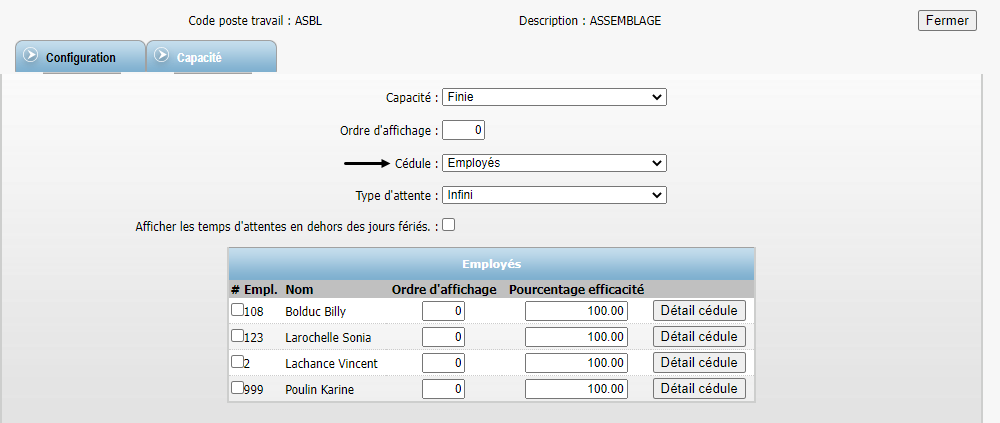Tick the checkbox for employee 2 Lachance Vincent
The width and height of the screenshot is (1000, 423).
coord(237,362)
